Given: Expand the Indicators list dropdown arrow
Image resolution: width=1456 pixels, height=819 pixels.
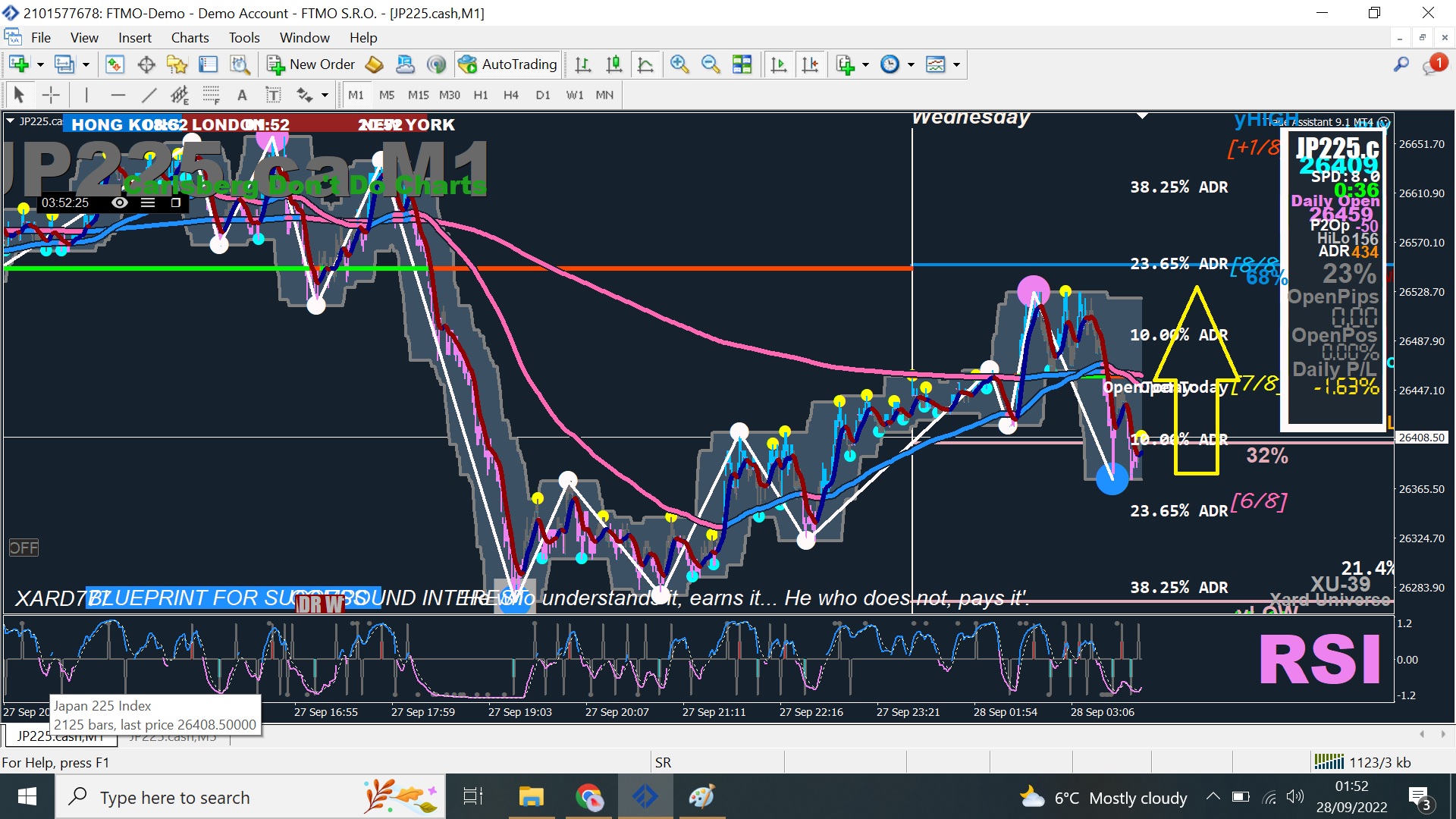Looking at the screenshot, I should tap(865, 64).
